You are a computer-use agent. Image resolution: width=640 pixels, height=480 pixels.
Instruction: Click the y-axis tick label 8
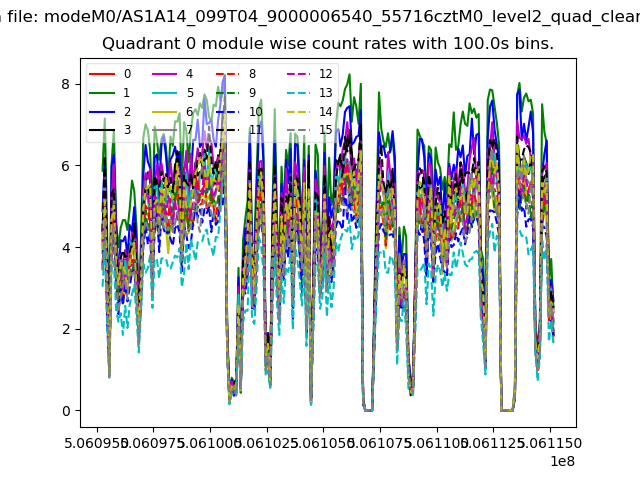coord(67,84)
